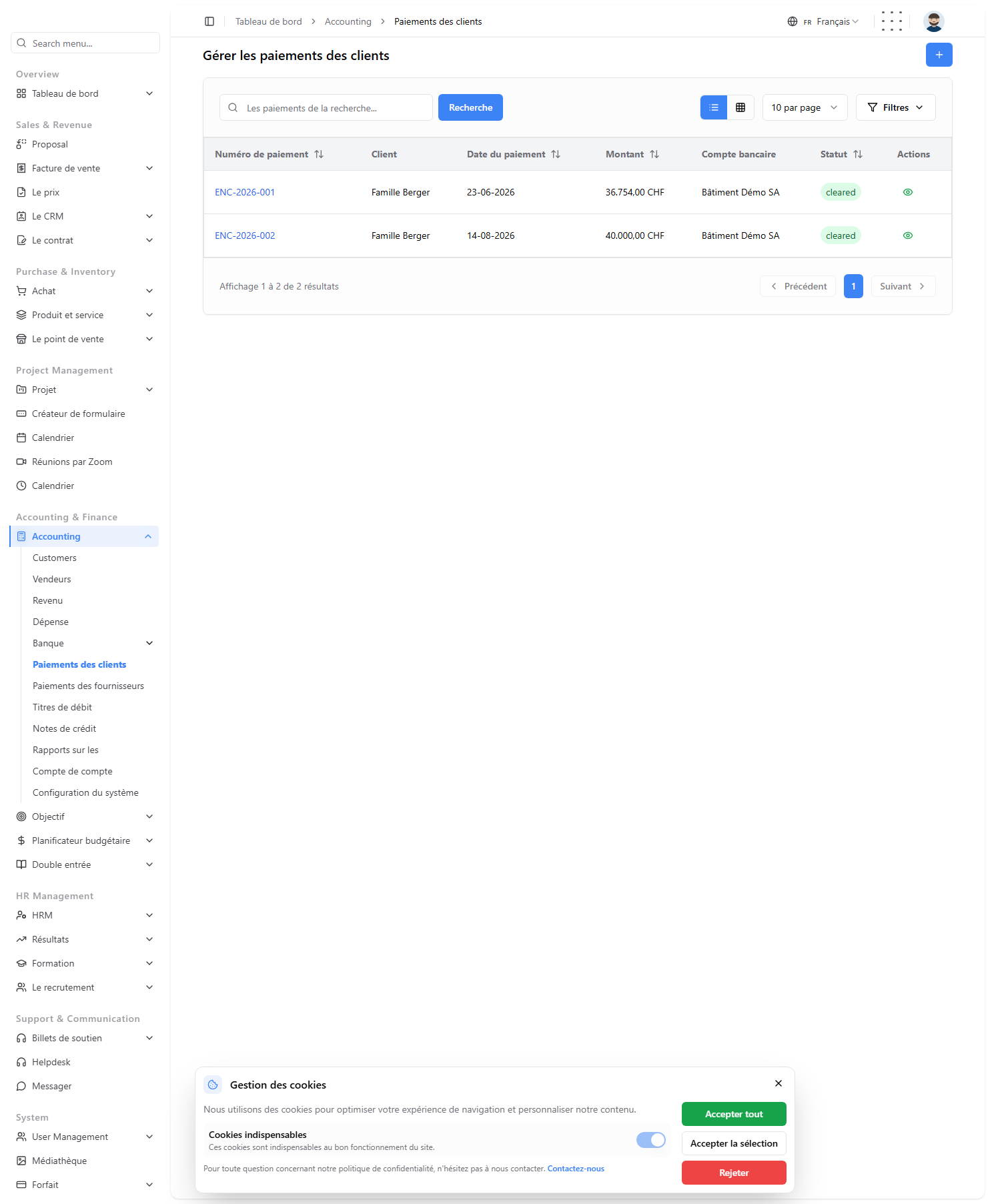This screenshot has height=1204, width=990.
Task: Reject cookies with Rejeter button
Action: point(734,1173)
